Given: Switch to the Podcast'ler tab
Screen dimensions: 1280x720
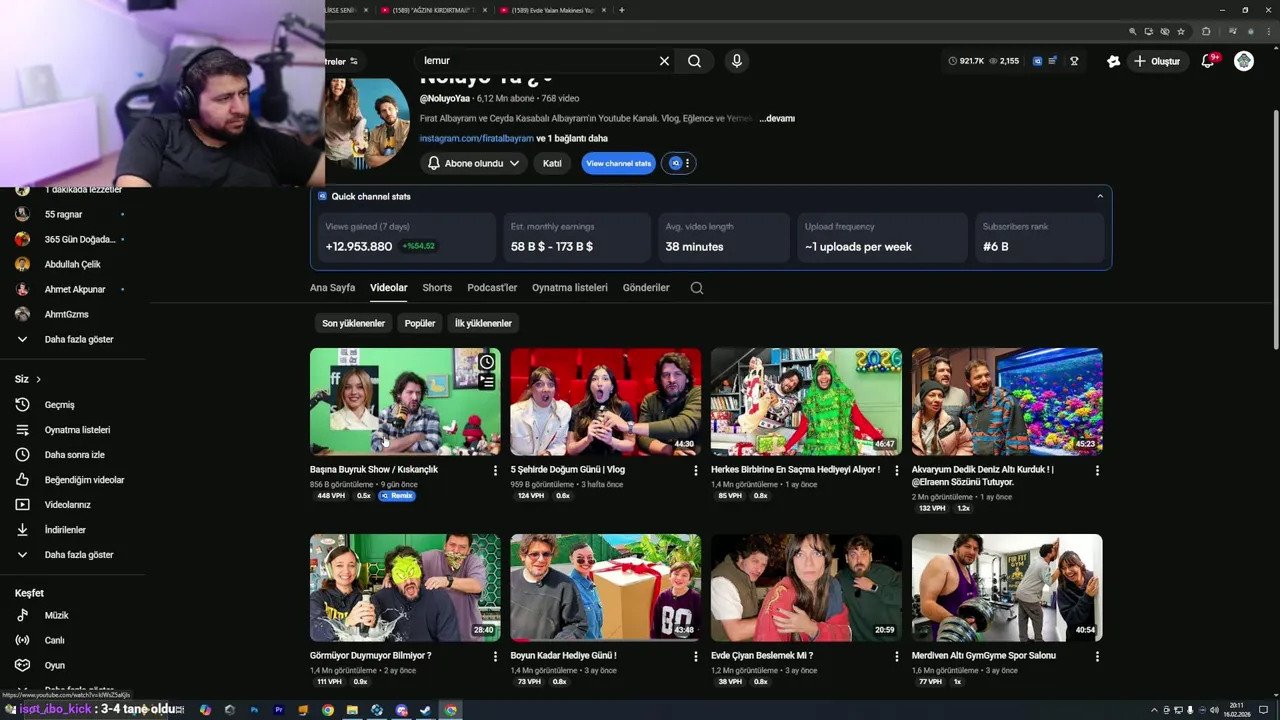Looking at the screenshot, I should tap(492, 288).
